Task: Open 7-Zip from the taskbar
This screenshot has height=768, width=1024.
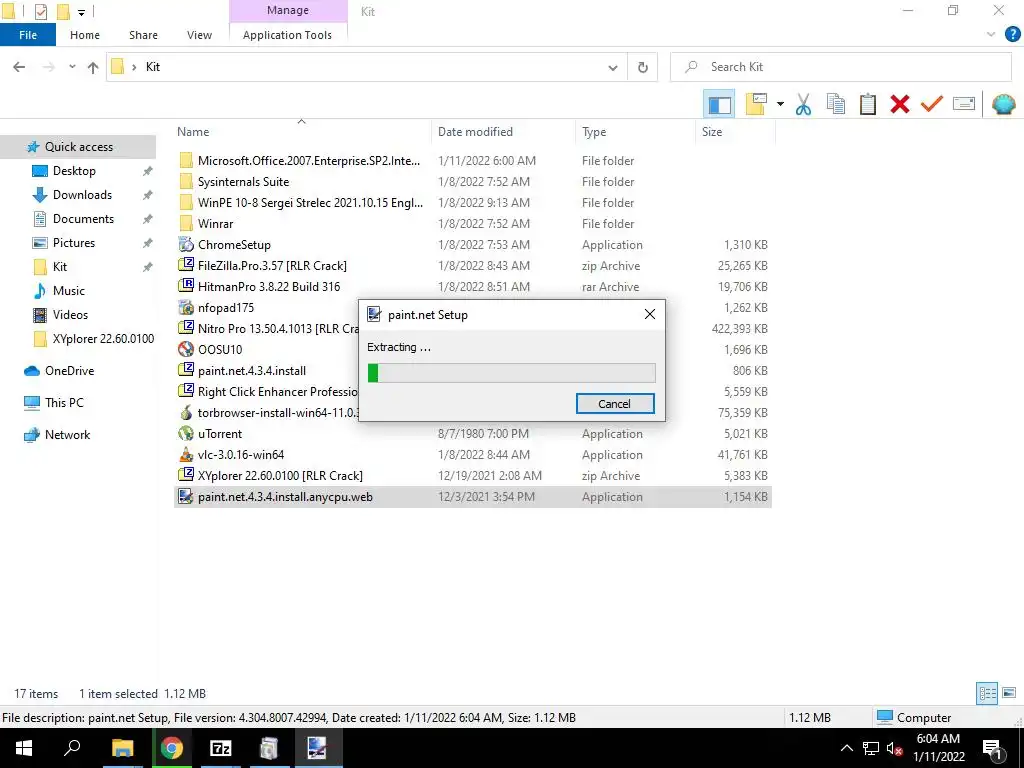Action: pos(220,748)
